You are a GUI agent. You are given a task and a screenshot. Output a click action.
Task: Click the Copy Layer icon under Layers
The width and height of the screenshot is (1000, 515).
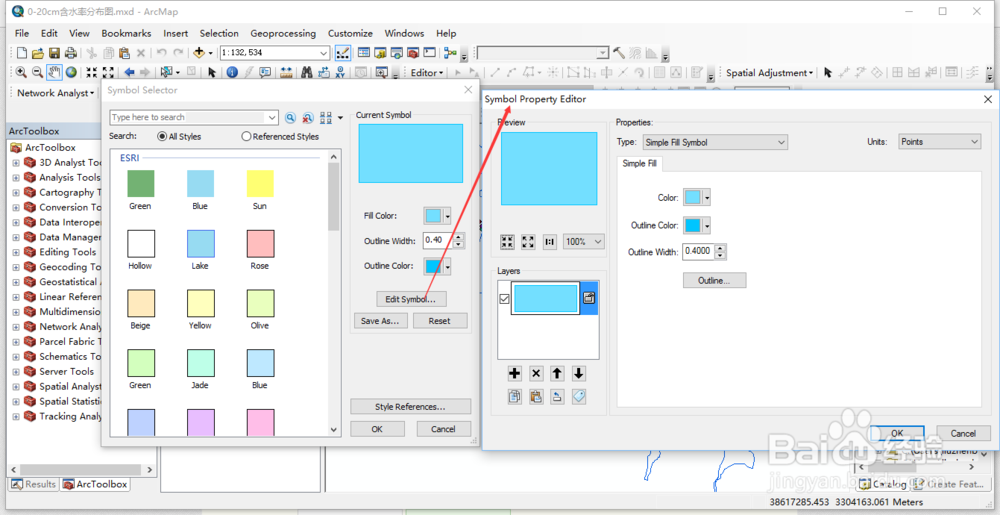515,396
